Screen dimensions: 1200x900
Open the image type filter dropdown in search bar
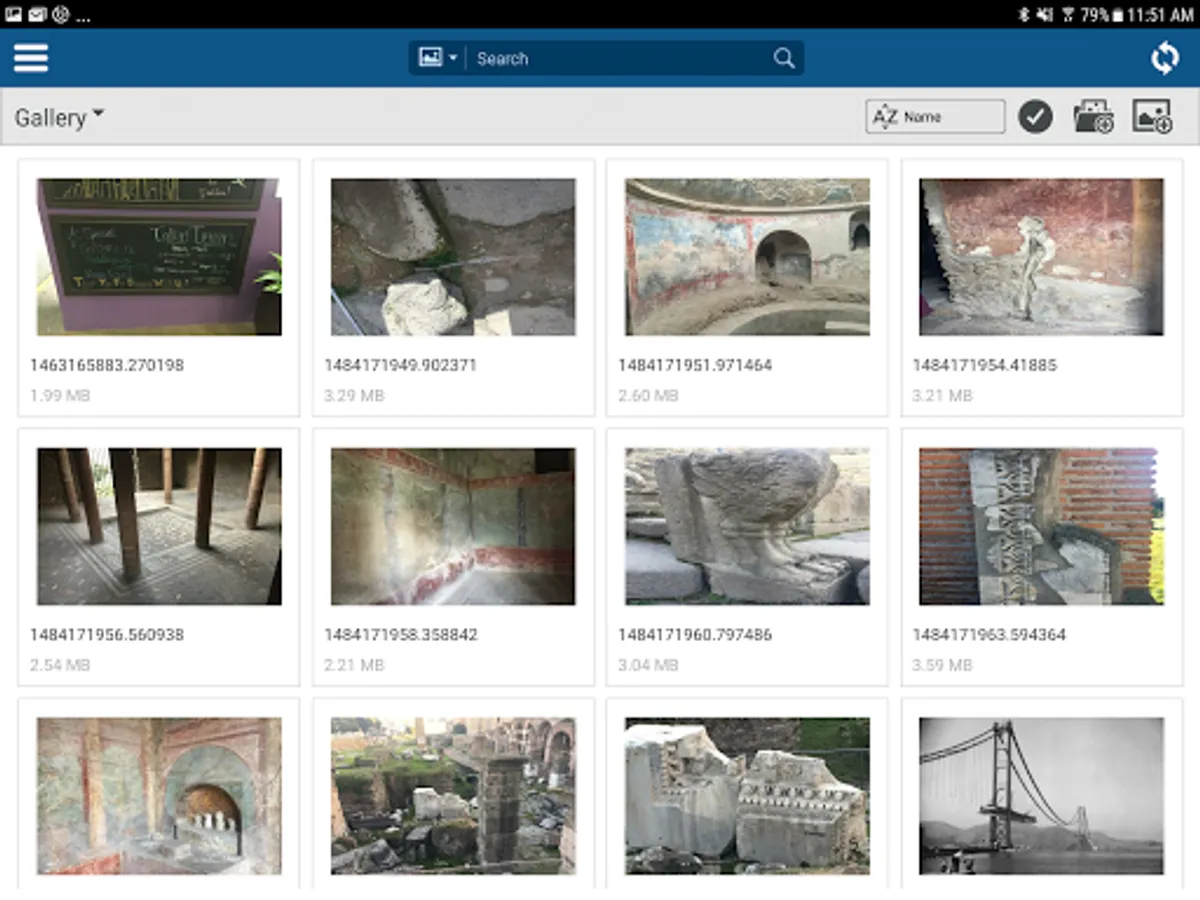click(438, 58)
